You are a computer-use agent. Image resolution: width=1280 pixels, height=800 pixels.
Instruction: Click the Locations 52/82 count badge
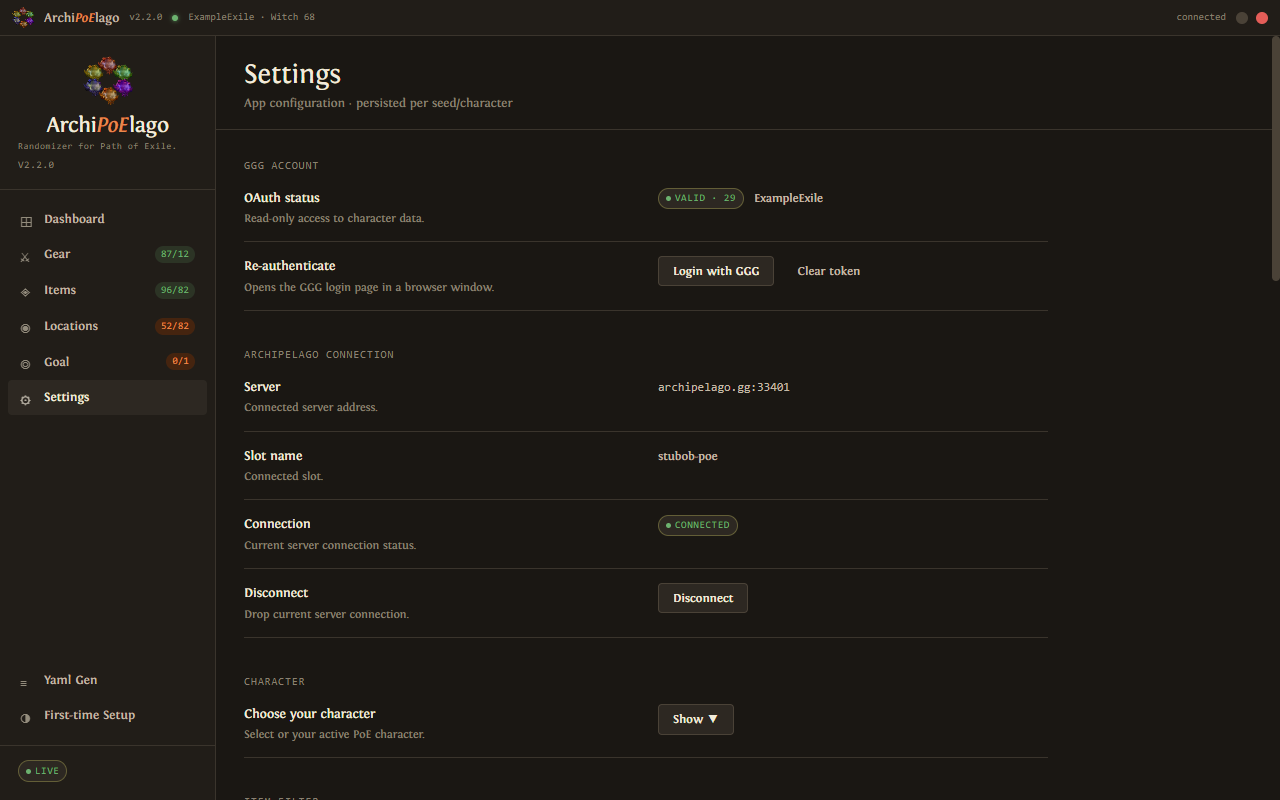[175, 326]
